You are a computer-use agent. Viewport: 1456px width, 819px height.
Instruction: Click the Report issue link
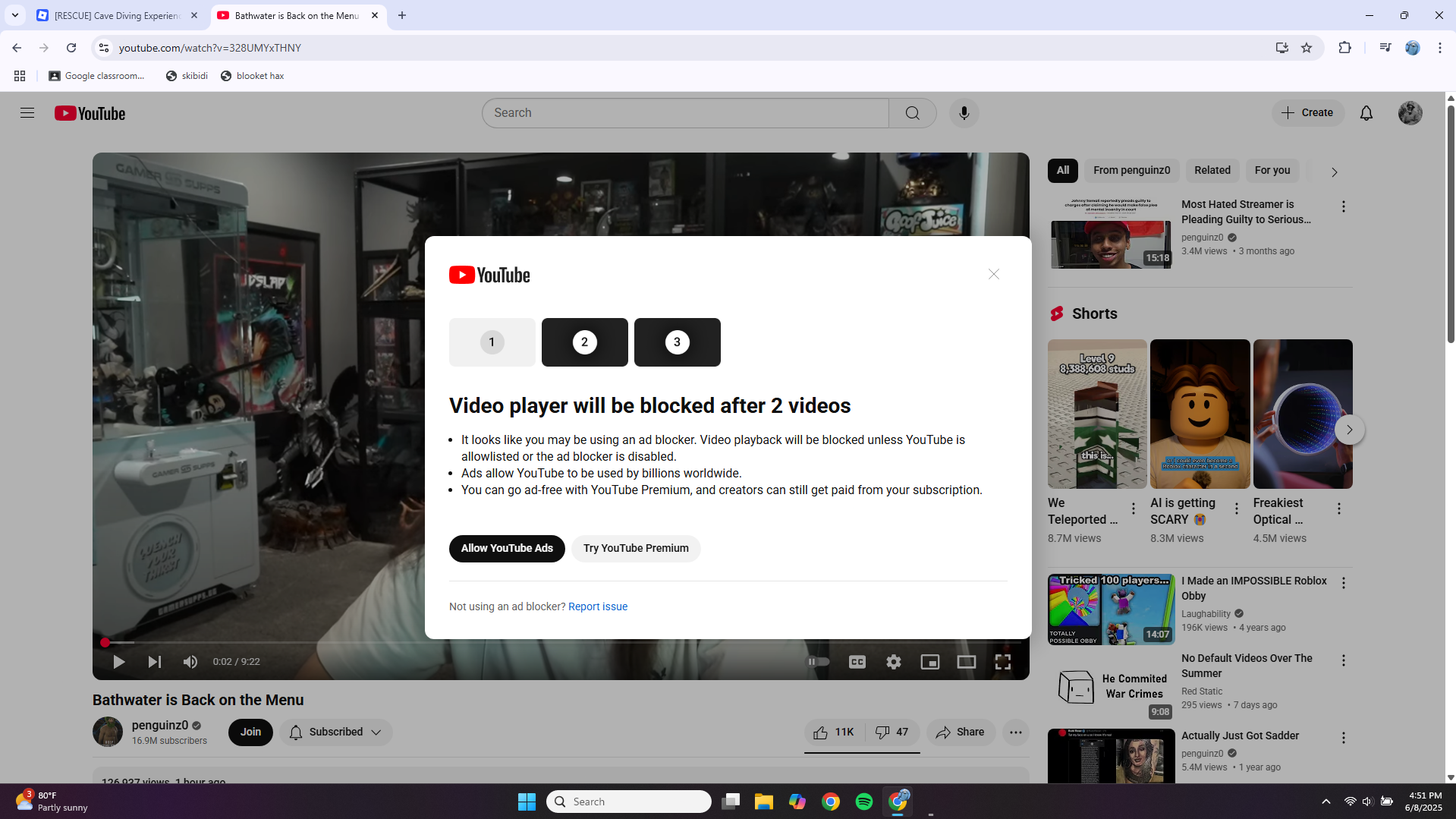tap(597, 606)
